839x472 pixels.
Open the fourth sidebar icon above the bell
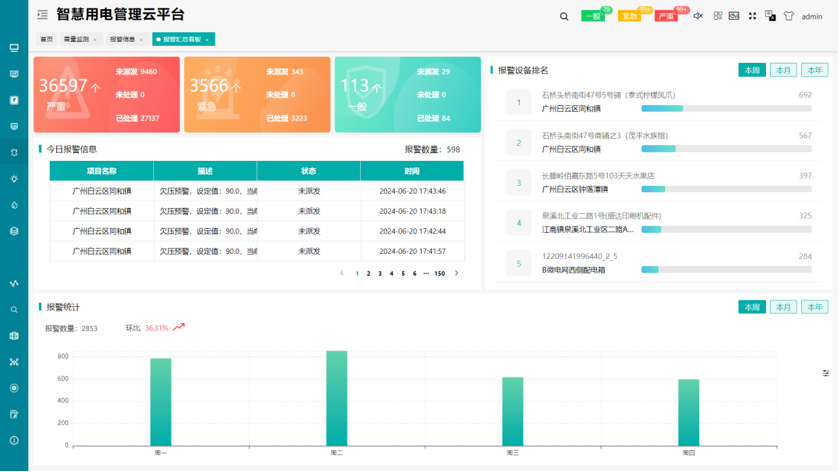pos(14,126)
